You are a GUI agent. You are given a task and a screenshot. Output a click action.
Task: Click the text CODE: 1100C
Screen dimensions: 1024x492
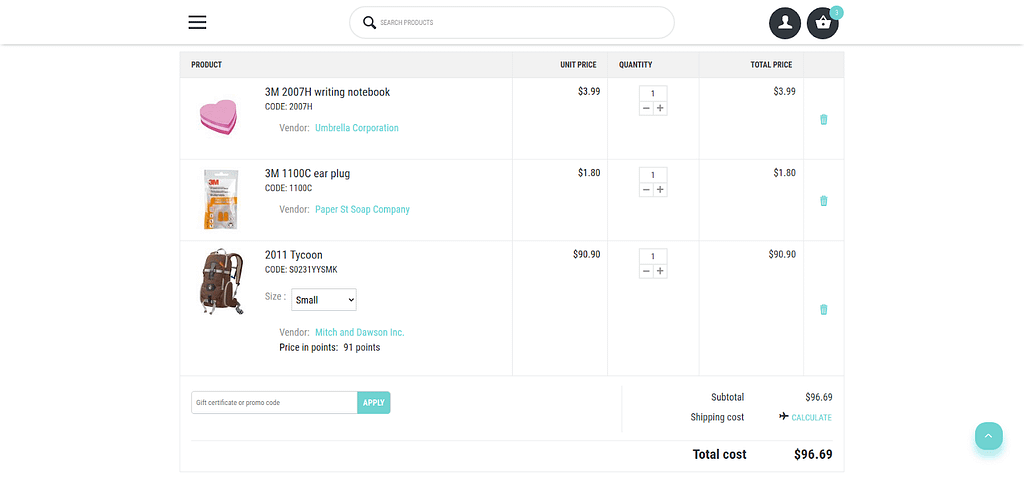[288, 188]
